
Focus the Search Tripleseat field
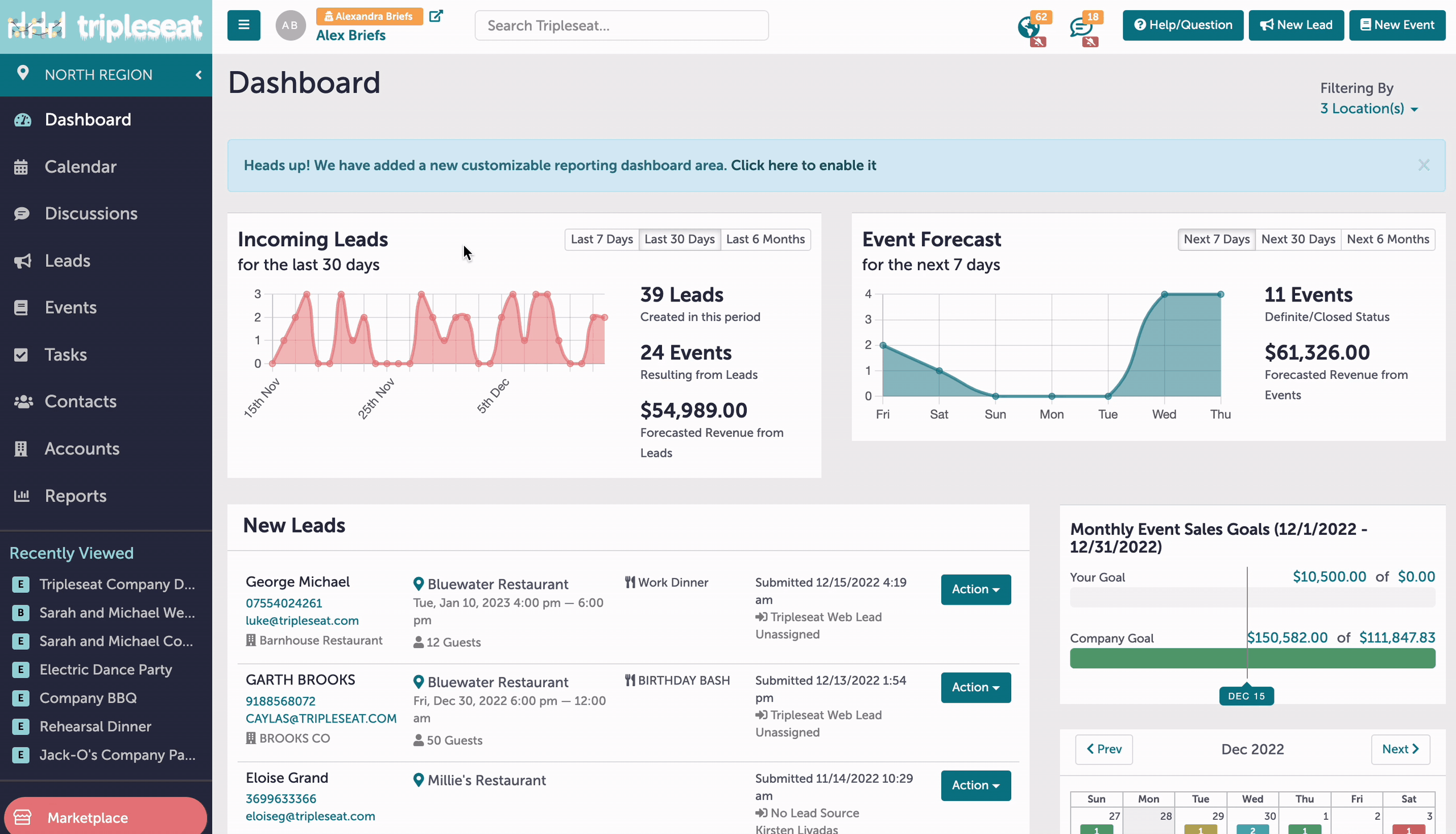621,25
